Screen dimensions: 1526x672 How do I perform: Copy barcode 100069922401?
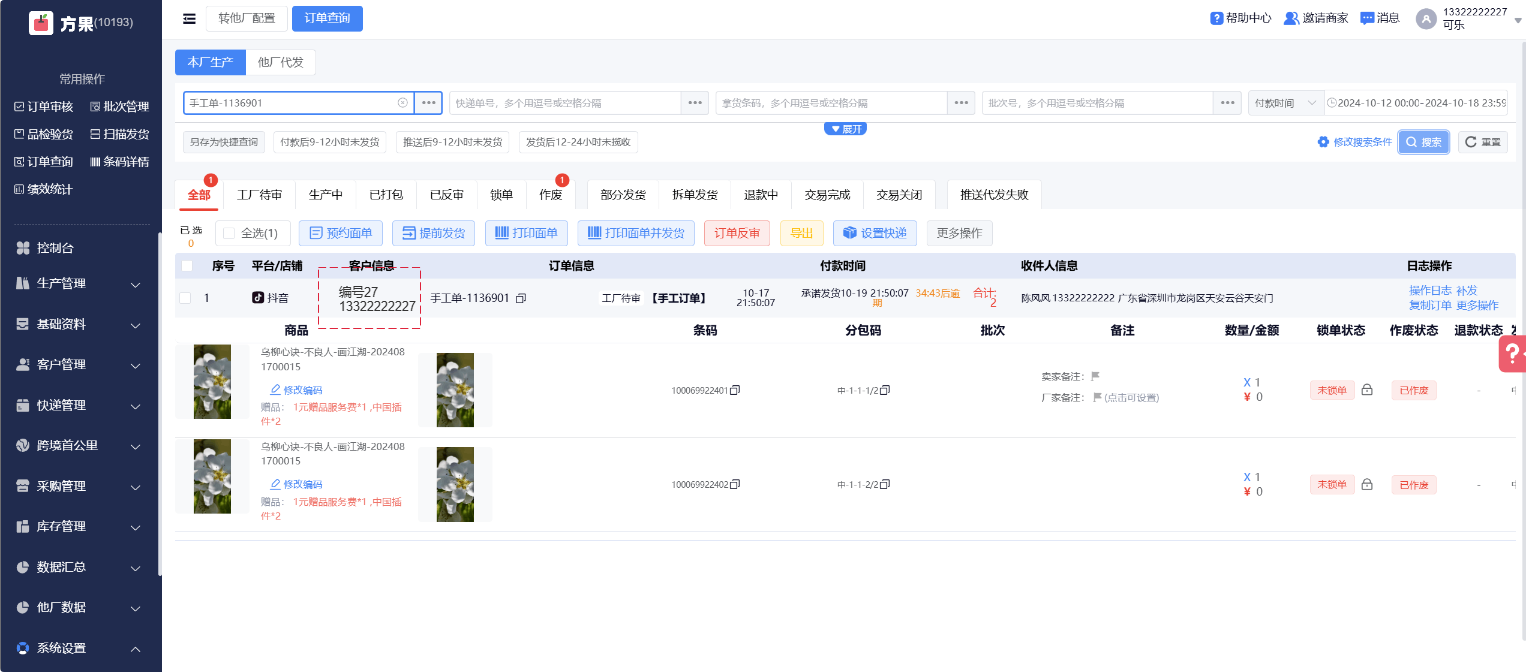tap(735, 390)
